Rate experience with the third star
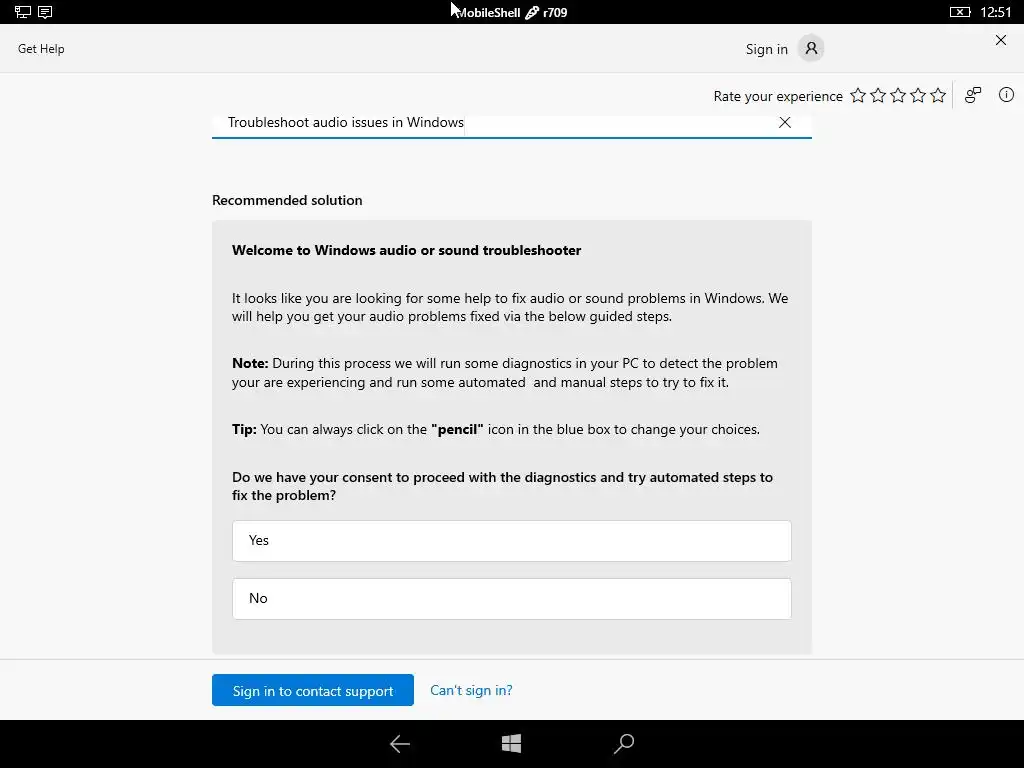Viewport: 1024px width, 768px height. (898, 96)
